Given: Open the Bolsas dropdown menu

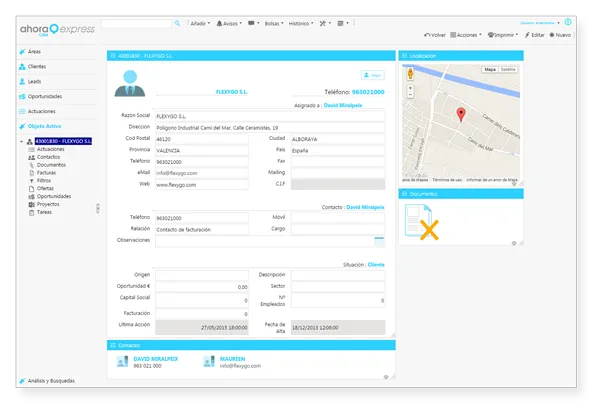Looking at the screenshot, I should click(x=274, y=23).
